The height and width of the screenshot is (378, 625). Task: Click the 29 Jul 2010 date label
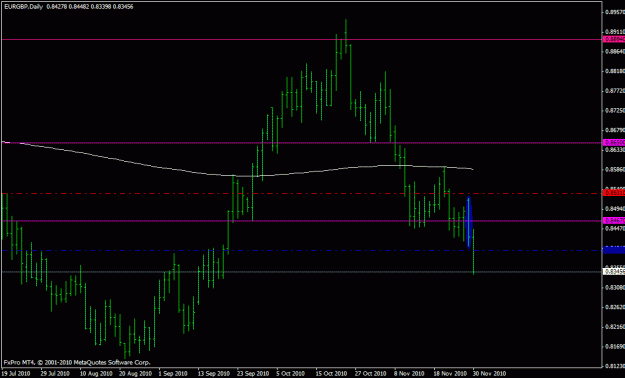[x=54, y=374]
